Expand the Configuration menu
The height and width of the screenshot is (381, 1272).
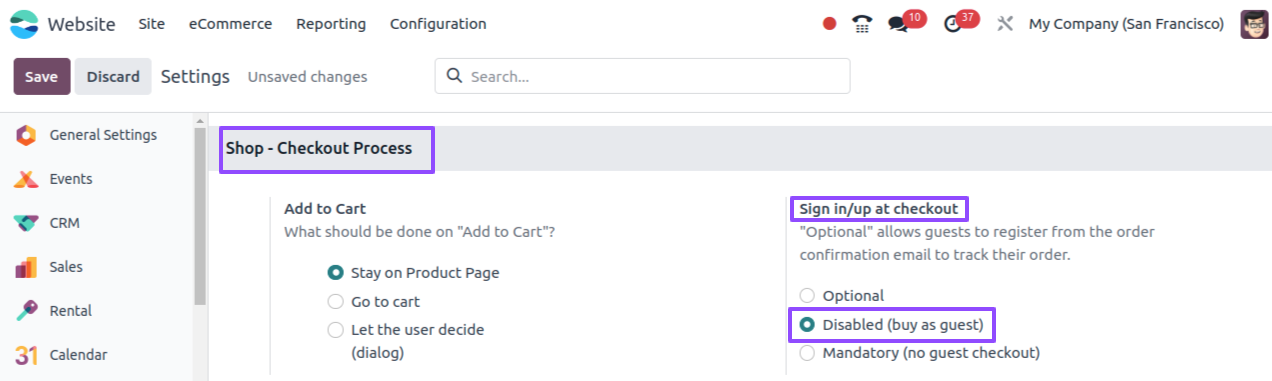tap(438, 24)
